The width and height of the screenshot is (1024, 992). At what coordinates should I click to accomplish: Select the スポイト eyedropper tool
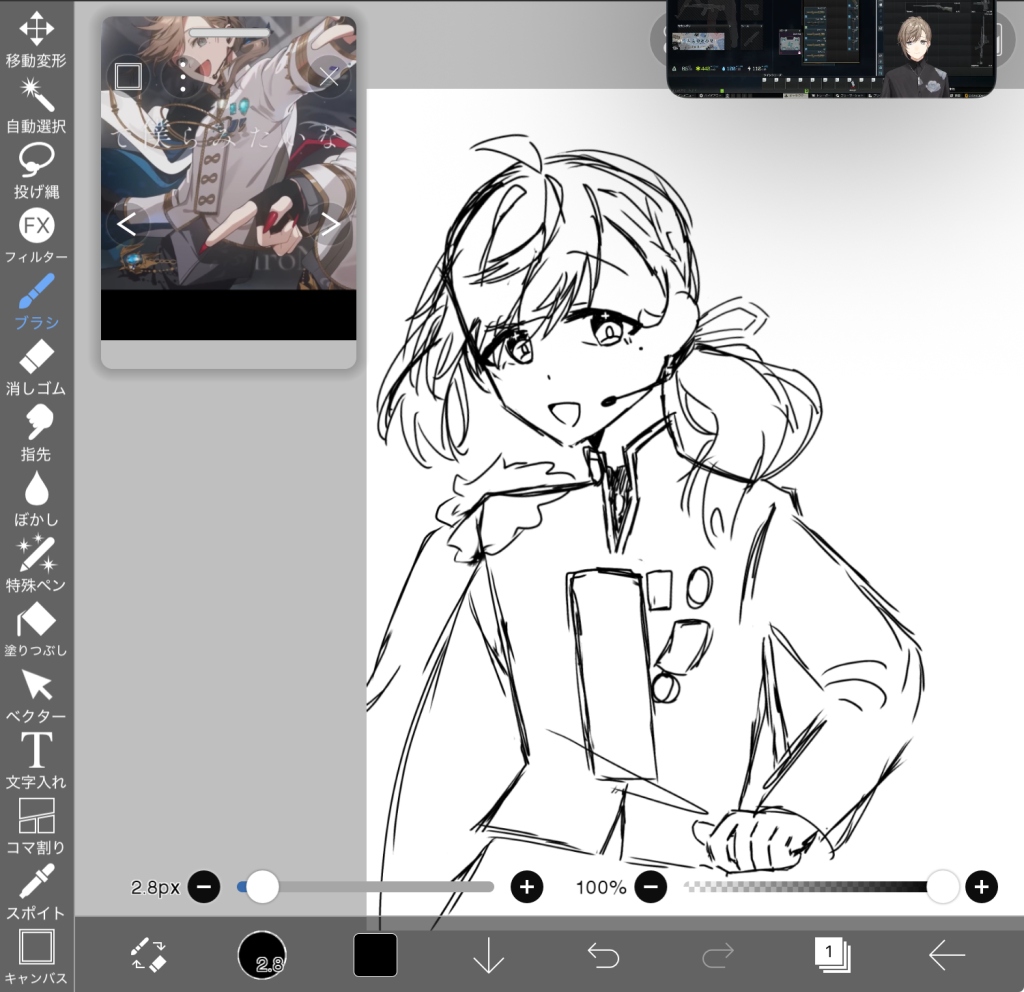(x=36, y=892)
